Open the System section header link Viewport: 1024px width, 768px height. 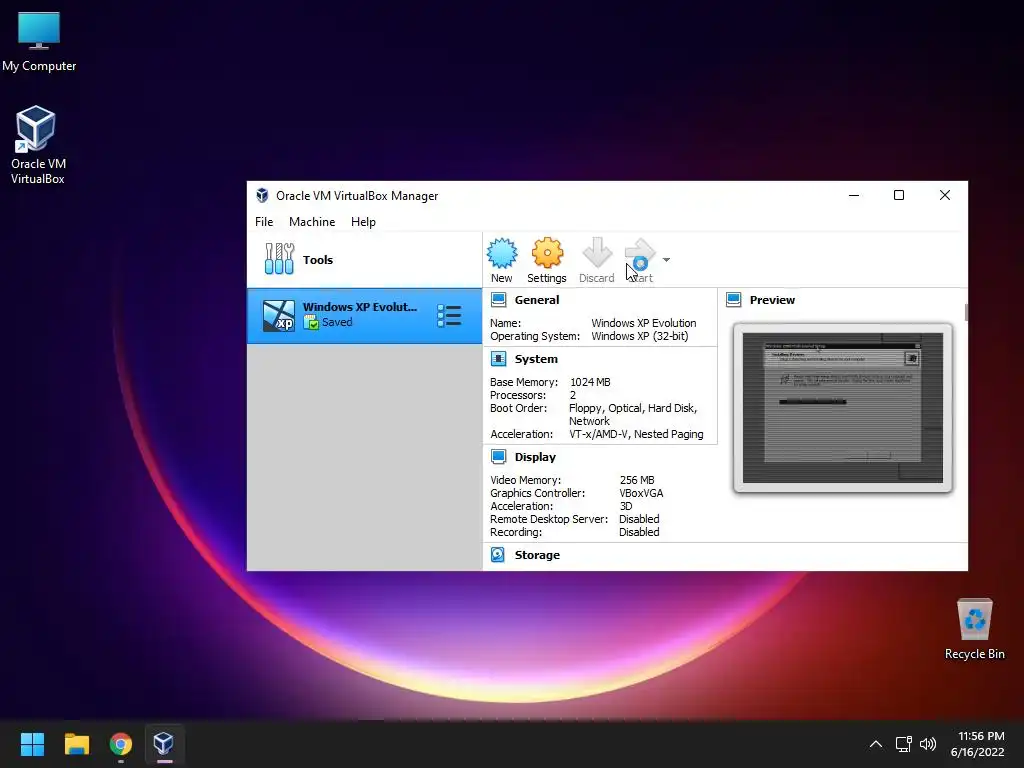pos(536,359)
